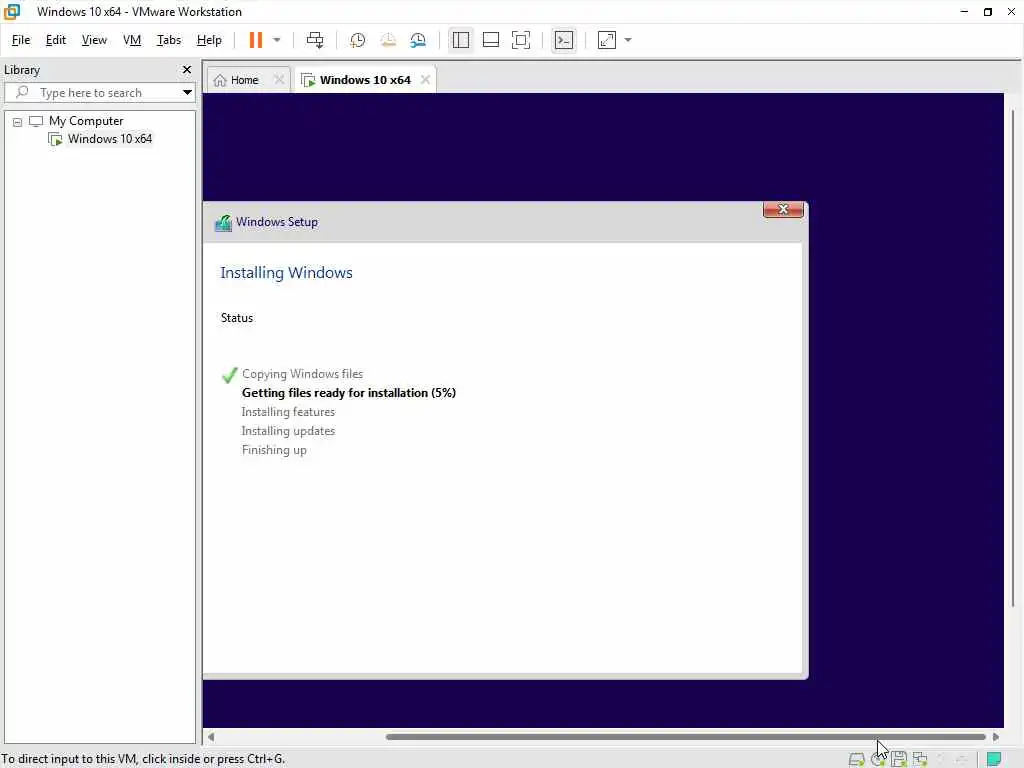Collapse the My Computer tree node

pos(18,122)
